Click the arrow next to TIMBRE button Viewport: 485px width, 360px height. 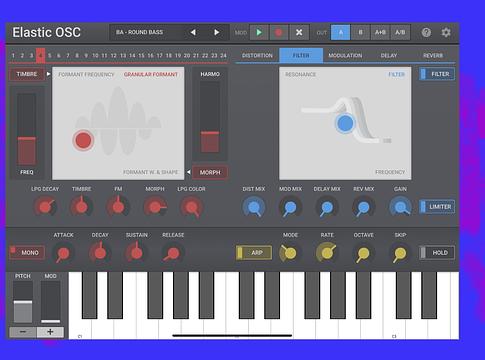click(x=49, y=74)
